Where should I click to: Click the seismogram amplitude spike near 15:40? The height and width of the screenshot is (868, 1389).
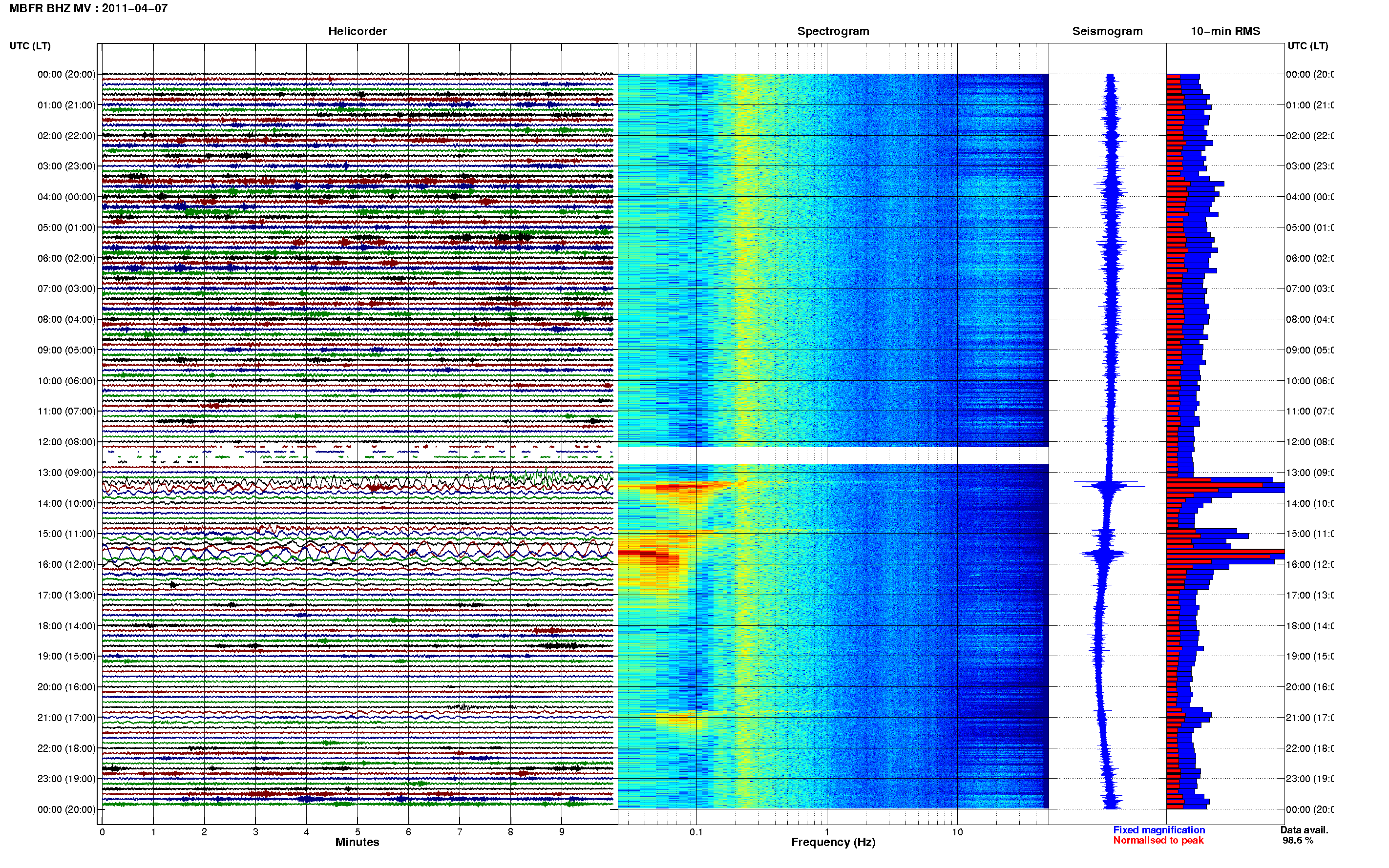(x=1104, y=554)
